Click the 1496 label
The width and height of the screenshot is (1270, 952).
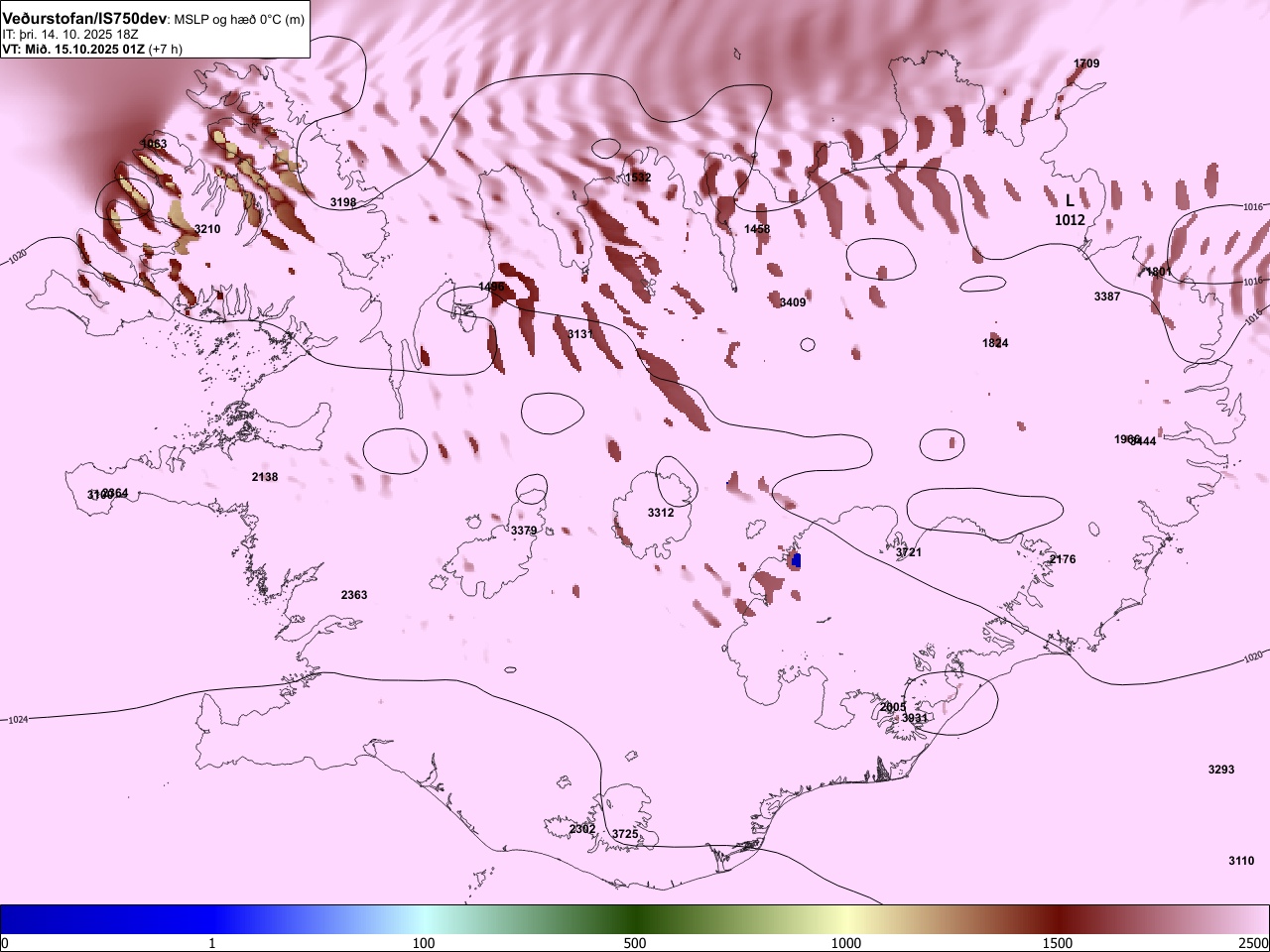[492, 287]
